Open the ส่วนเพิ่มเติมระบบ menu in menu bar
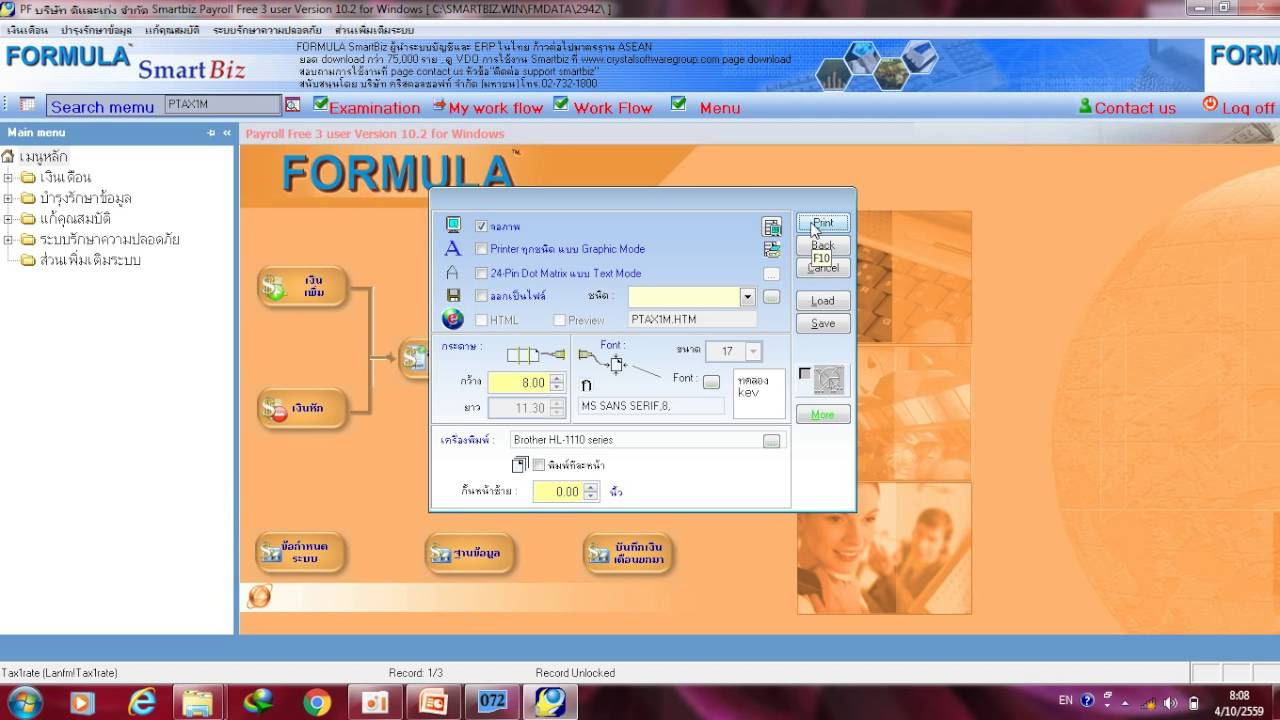Screen dimensions: 1280x720 [374, 30]
